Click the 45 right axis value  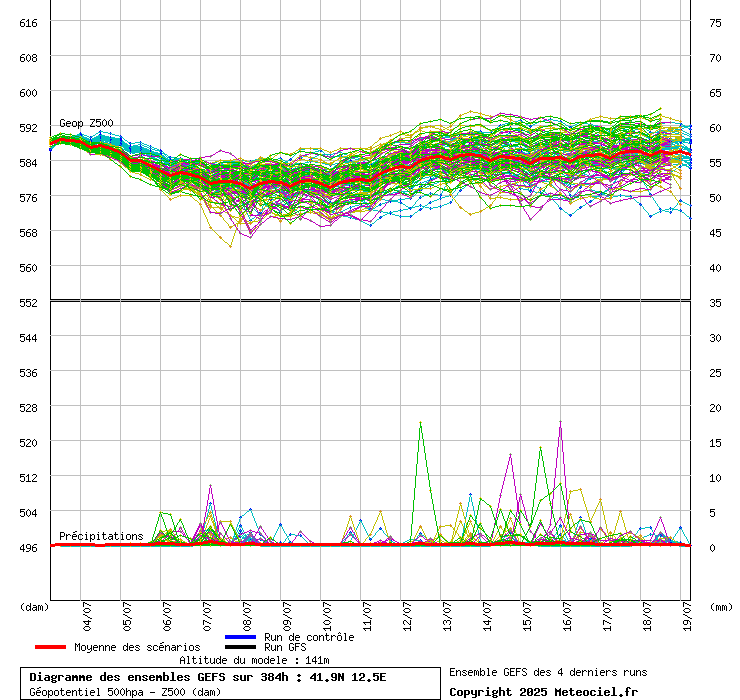(x=715, y=233)
